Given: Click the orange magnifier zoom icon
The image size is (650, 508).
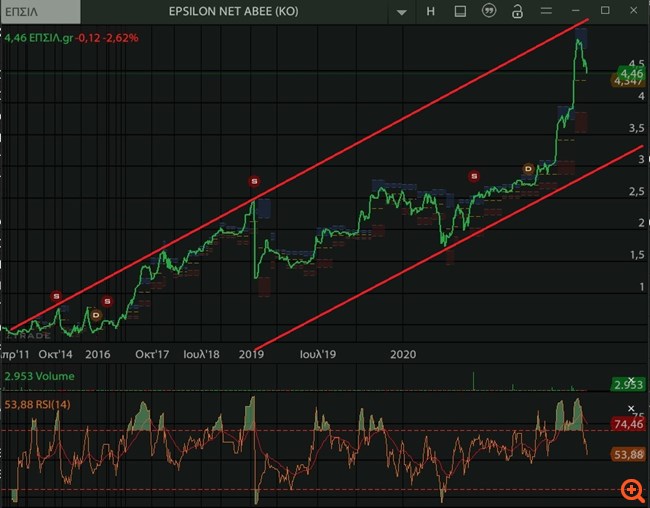Looking at the screenshot, I should click(631, 490).
